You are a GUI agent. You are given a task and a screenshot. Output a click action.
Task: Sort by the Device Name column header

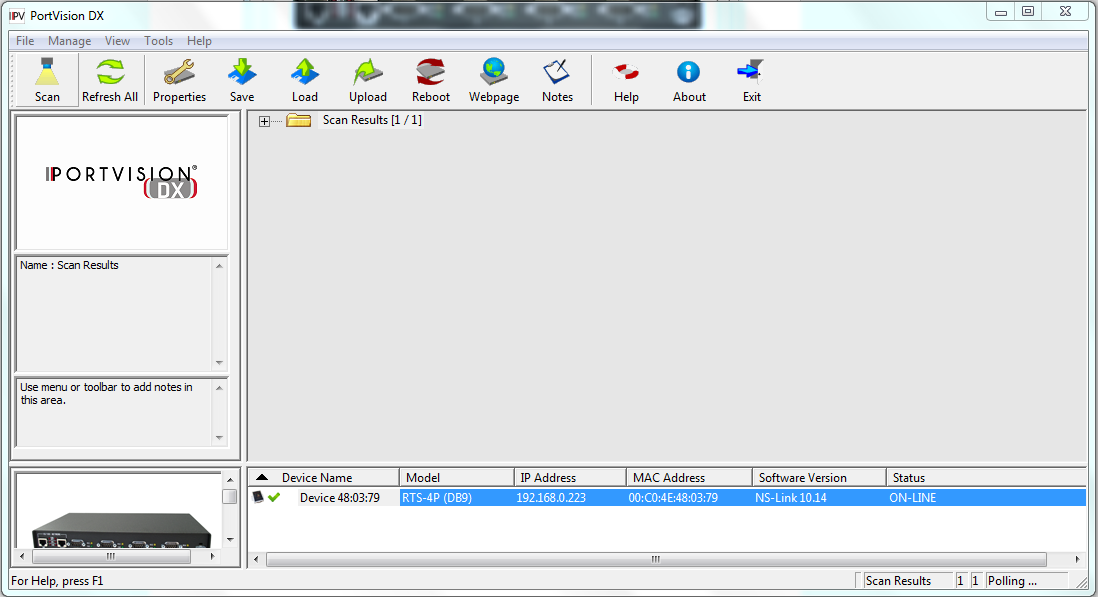click(x=324, y=477)
